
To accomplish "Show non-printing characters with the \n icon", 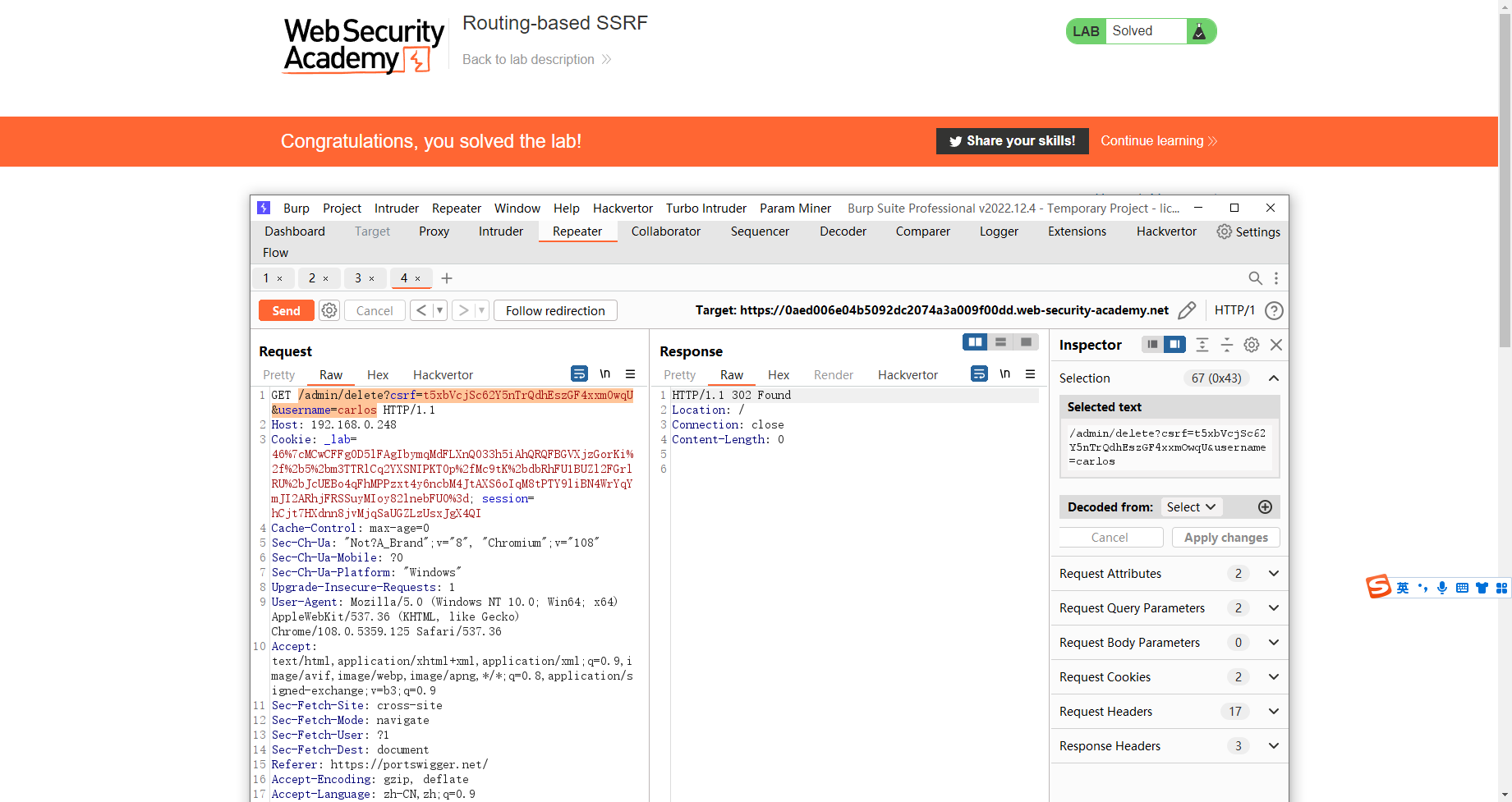I will pos(605,374).
